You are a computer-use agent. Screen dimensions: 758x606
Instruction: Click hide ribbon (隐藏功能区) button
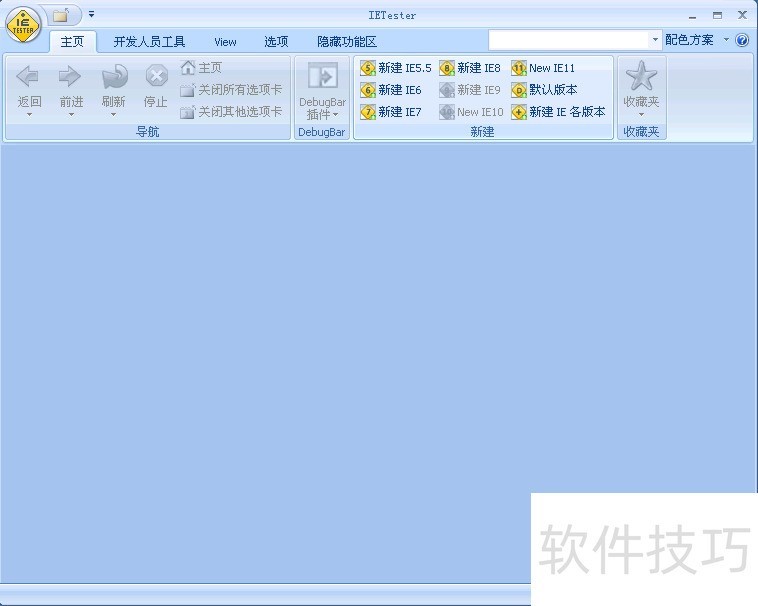[x=347, y=42]
